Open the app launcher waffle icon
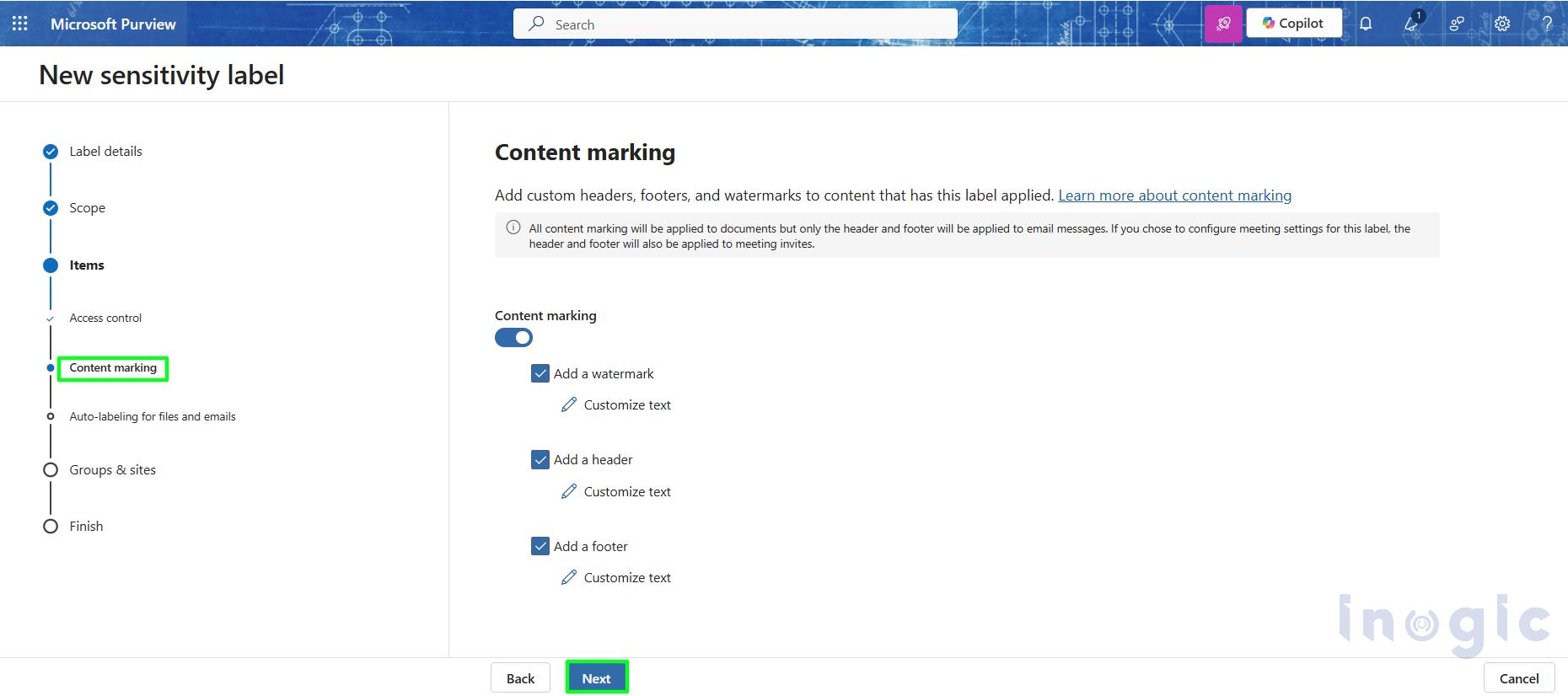1568x696 pixels. click(20, 24)
